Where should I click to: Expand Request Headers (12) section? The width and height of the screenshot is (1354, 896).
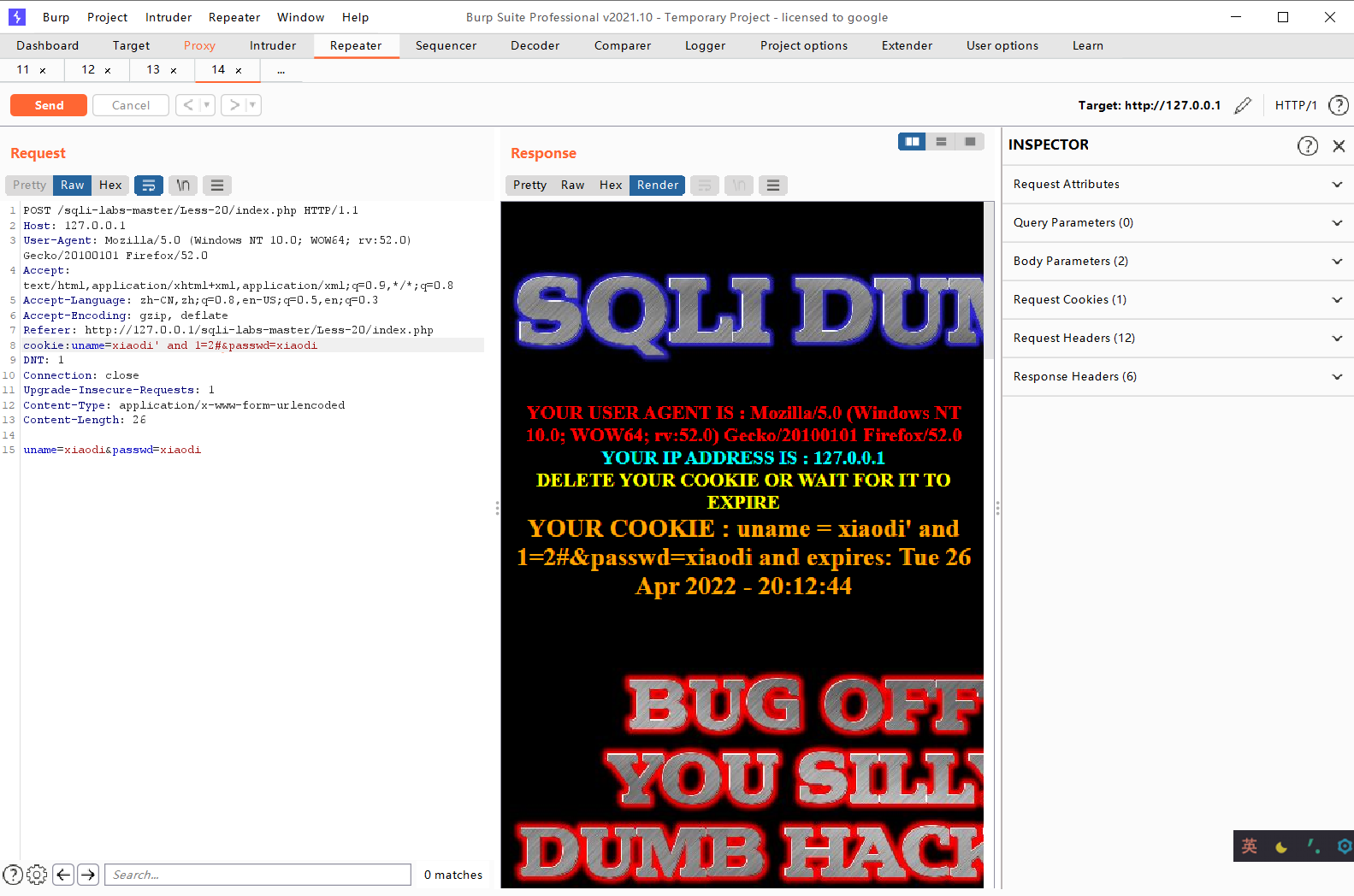point(1178,339)
